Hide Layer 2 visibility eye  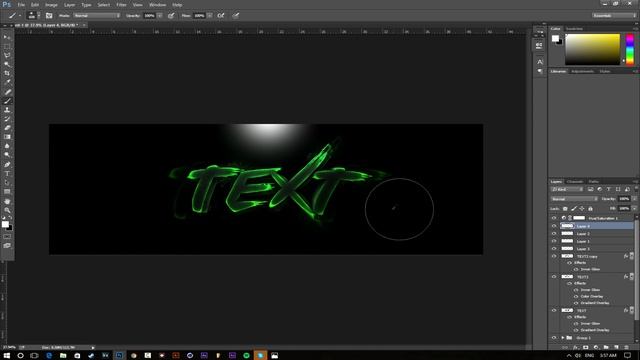554,233
